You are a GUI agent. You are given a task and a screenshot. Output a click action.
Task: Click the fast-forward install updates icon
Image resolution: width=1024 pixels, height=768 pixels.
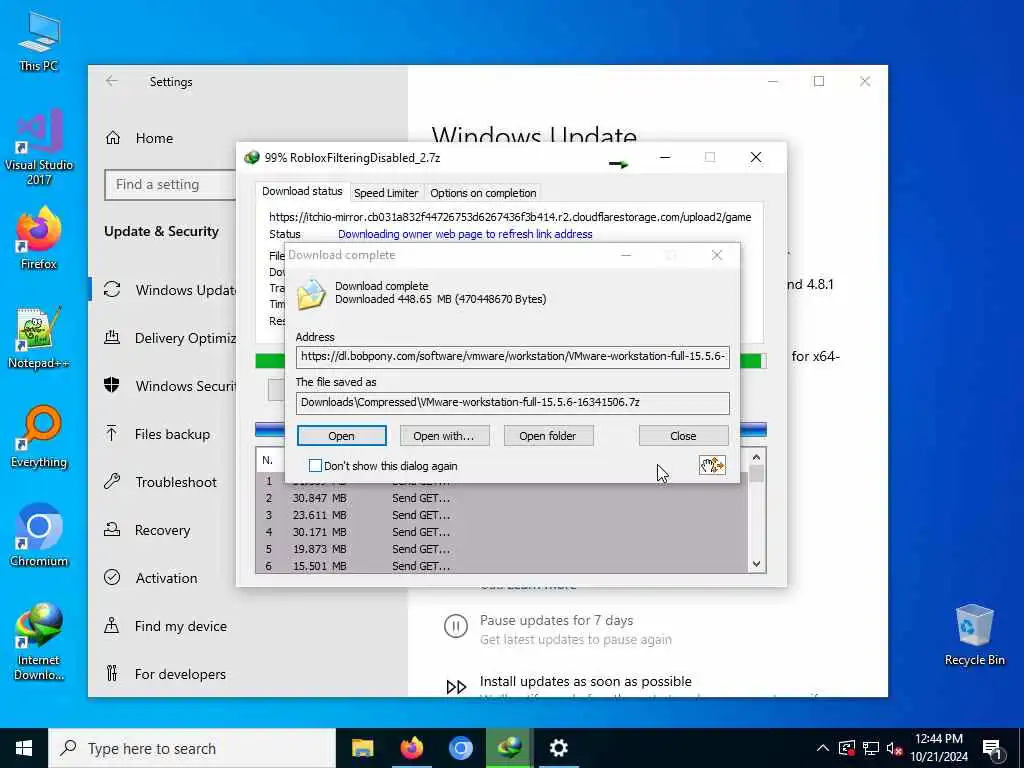pyautogui.click(x=456, y=687)
